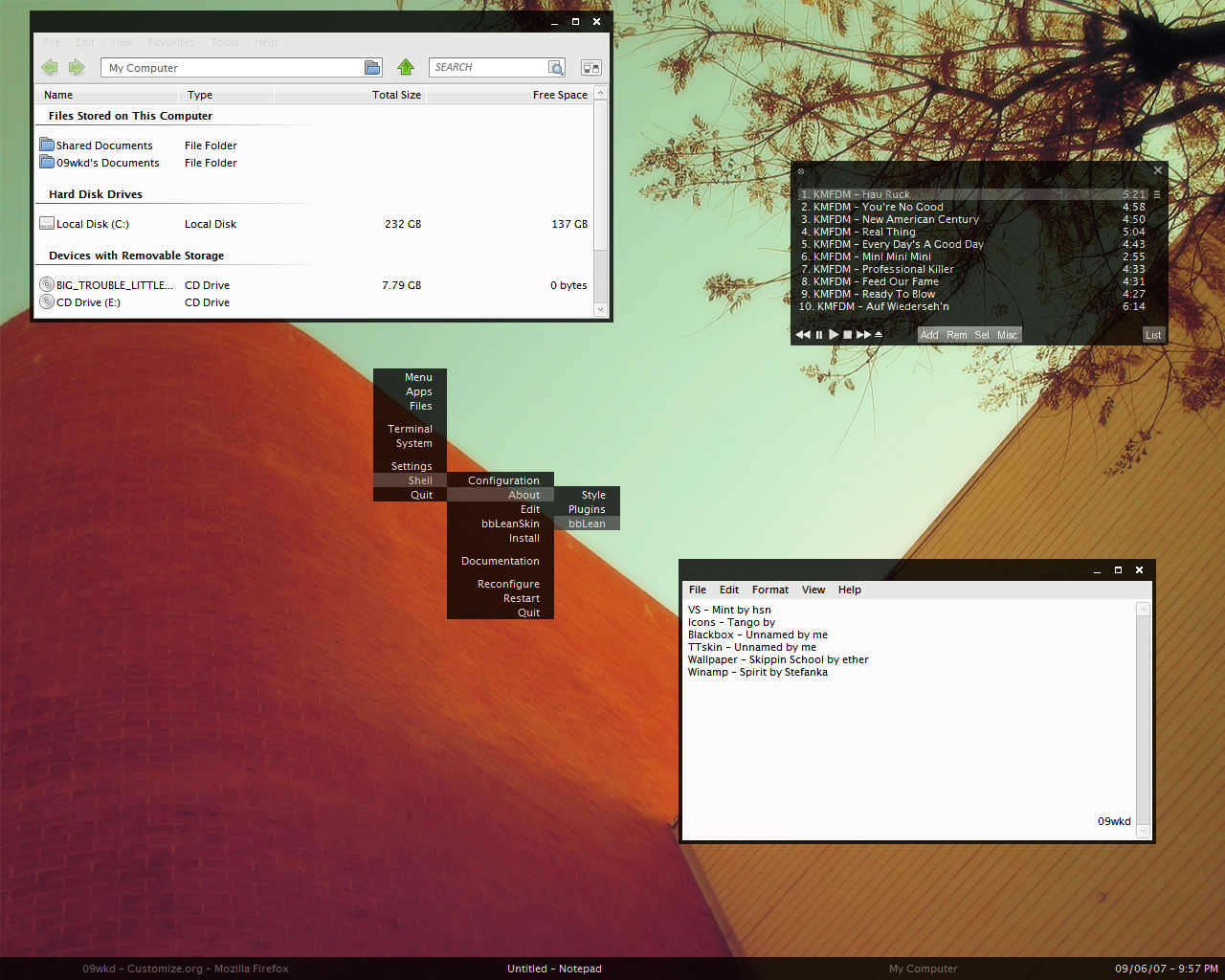The width and height of the screenshot is (1225, 980).
Task: Click the green Up folder arrow
Action: pyautogui.click(x=406, y=67)
